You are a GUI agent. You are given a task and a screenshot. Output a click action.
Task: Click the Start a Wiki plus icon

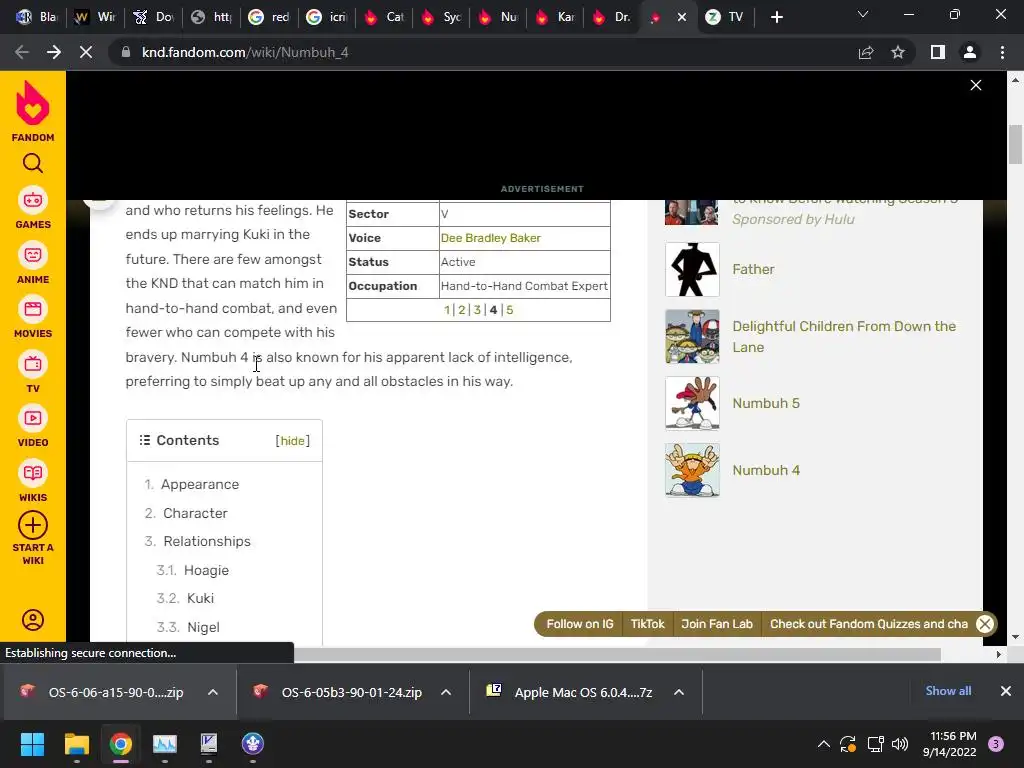click(x=33, y=525)
